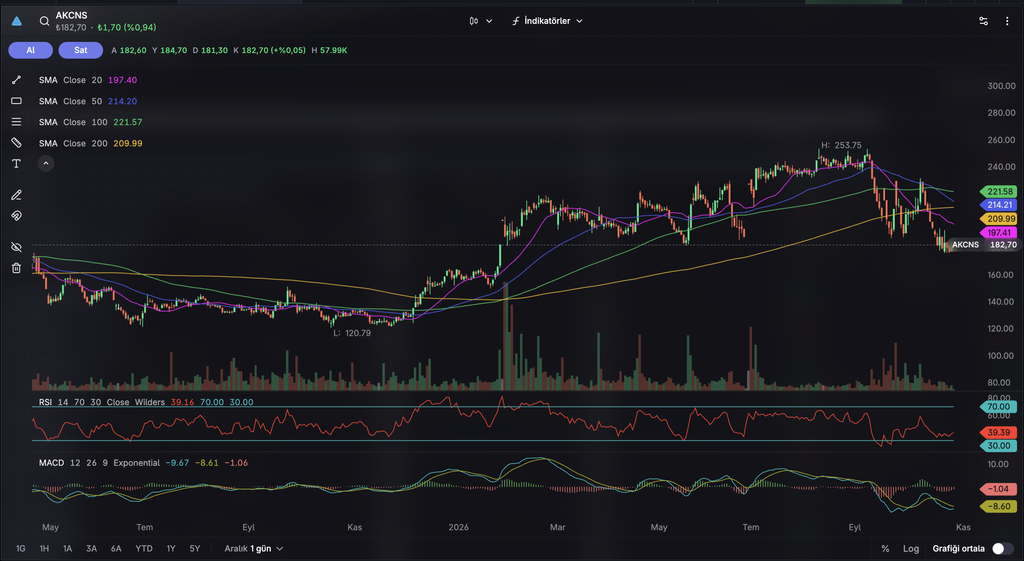Click the SMA Close 100 legend

(x=90, y=122)
